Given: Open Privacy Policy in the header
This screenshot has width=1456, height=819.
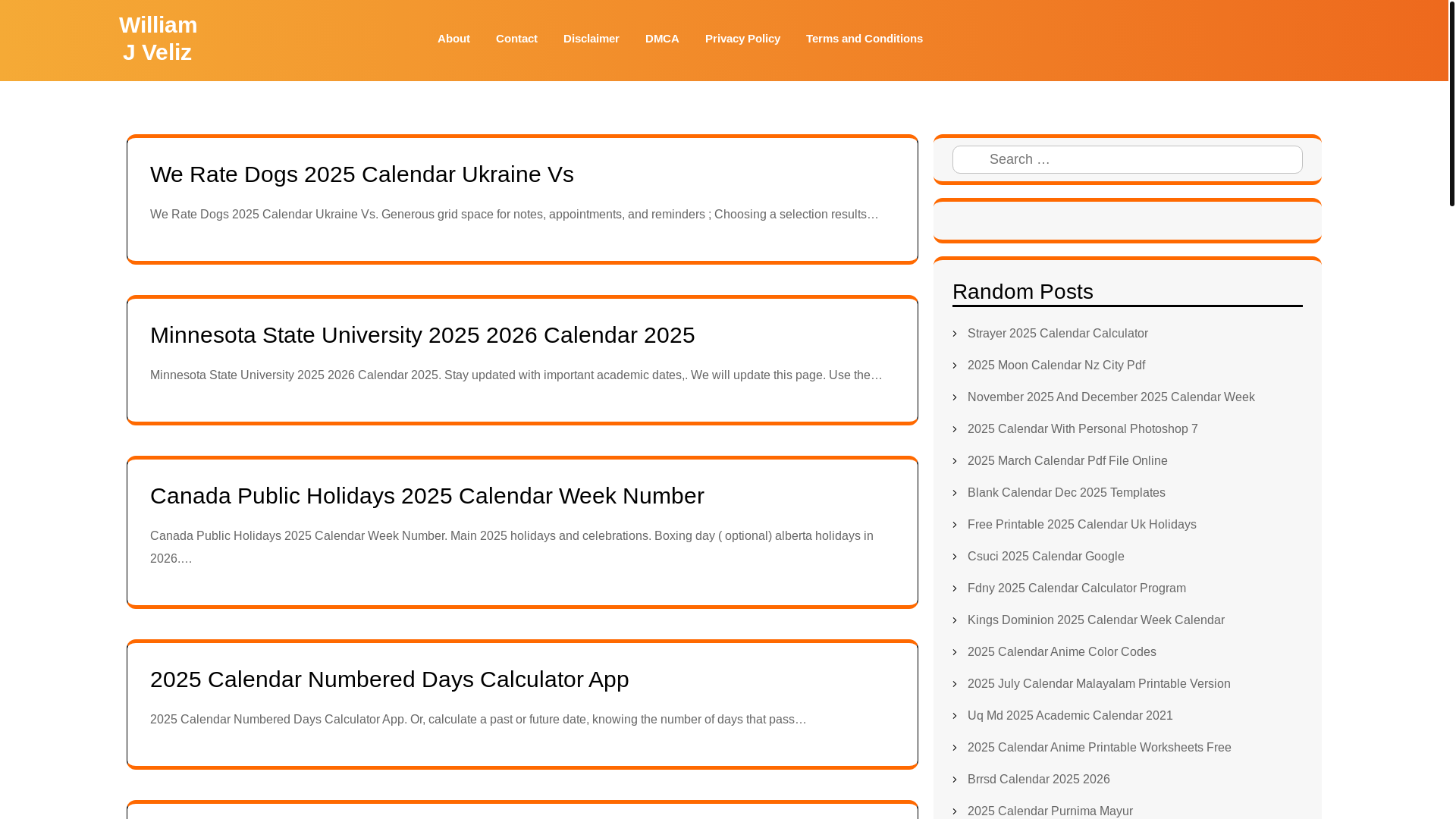Looking at the screenshot, I should tap(742, 39).
